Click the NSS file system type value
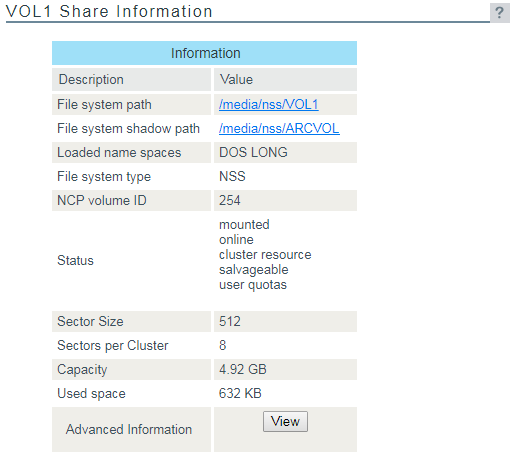 click(x=232, y=176)
